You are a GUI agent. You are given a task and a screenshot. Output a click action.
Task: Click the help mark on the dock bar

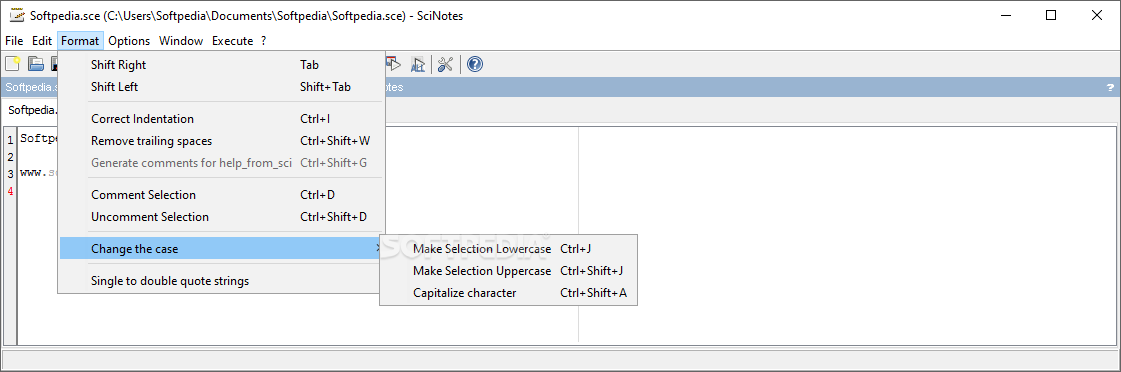tap(1110, 88)
